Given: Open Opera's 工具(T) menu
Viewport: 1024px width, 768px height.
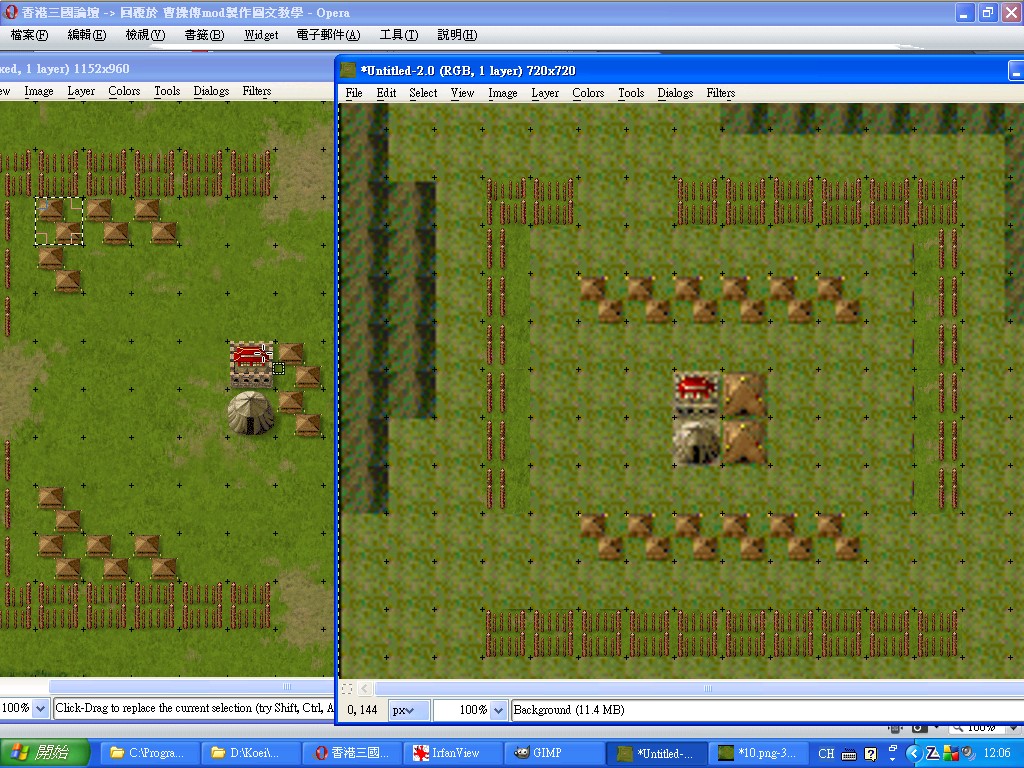Looking at the screenshot, I should (399, 35).
